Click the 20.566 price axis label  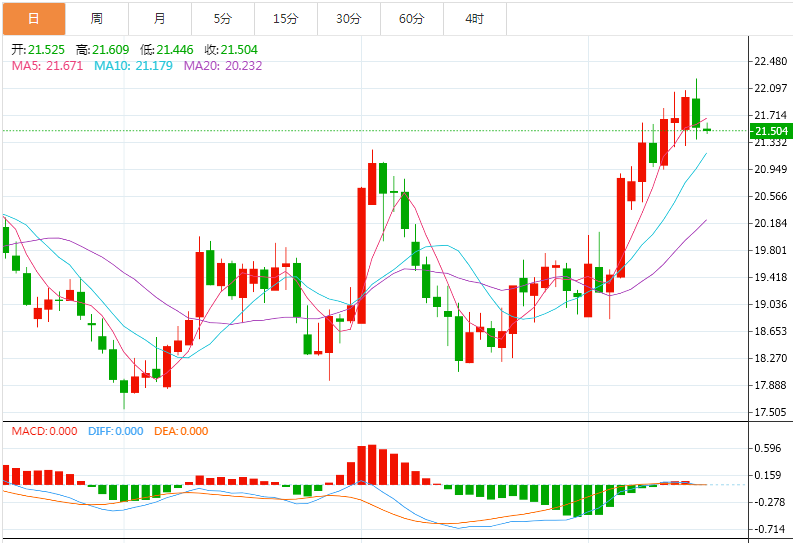coord(771,196)
